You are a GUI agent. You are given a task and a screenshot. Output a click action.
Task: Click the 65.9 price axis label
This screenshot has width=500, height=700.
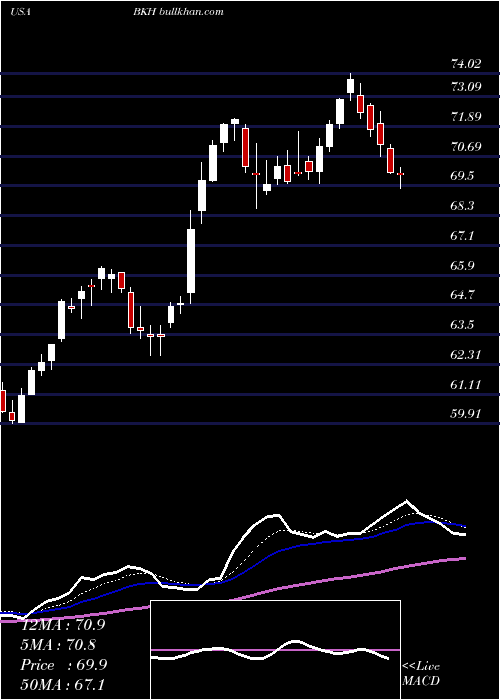pos(462,266)
